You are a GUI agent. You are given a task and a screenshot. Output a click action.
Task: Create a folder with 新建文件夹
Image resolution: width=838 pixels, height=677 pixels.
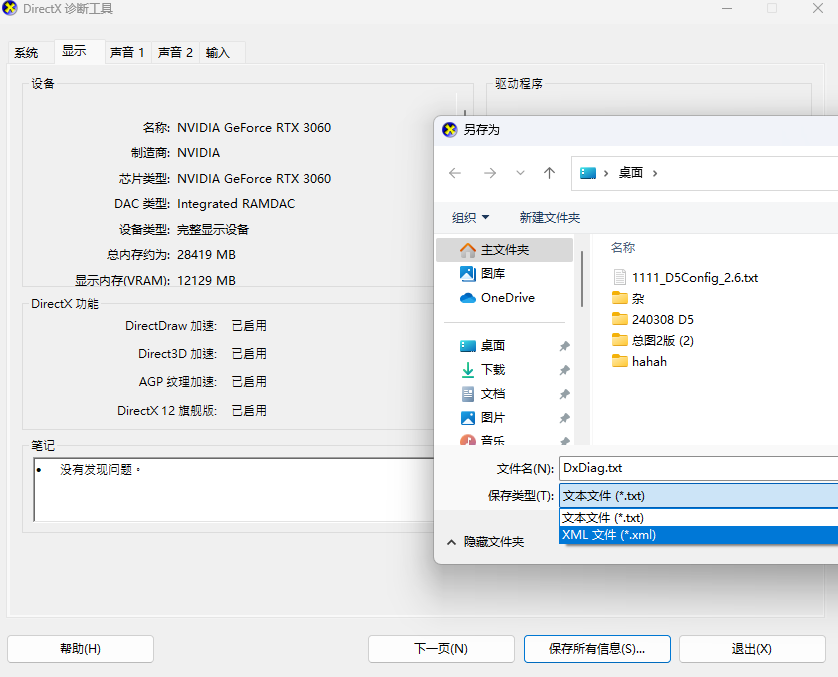(550, 217)
